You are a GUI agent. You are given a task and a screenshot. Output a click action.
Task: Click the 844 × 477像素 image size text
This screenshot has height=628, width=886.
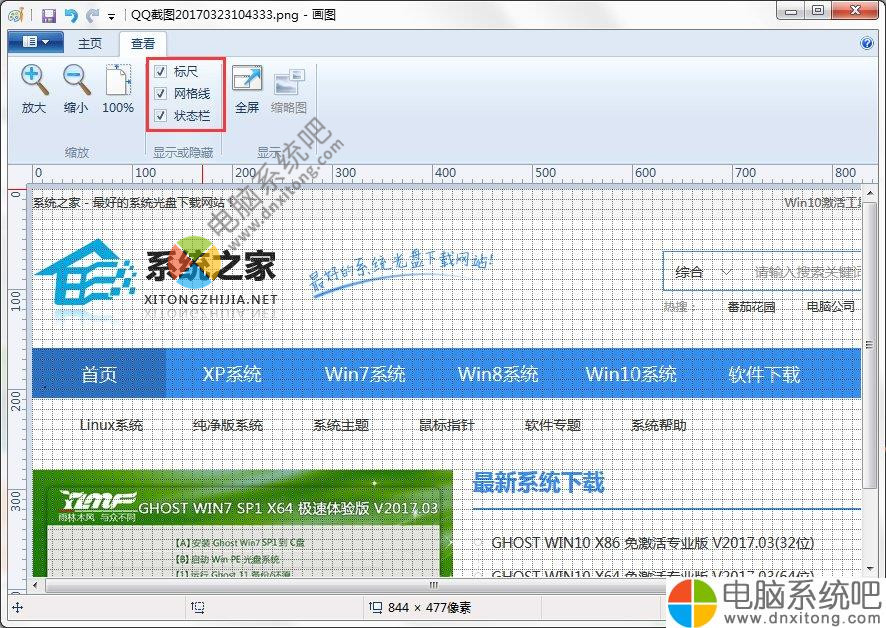[x=429, y=608]
